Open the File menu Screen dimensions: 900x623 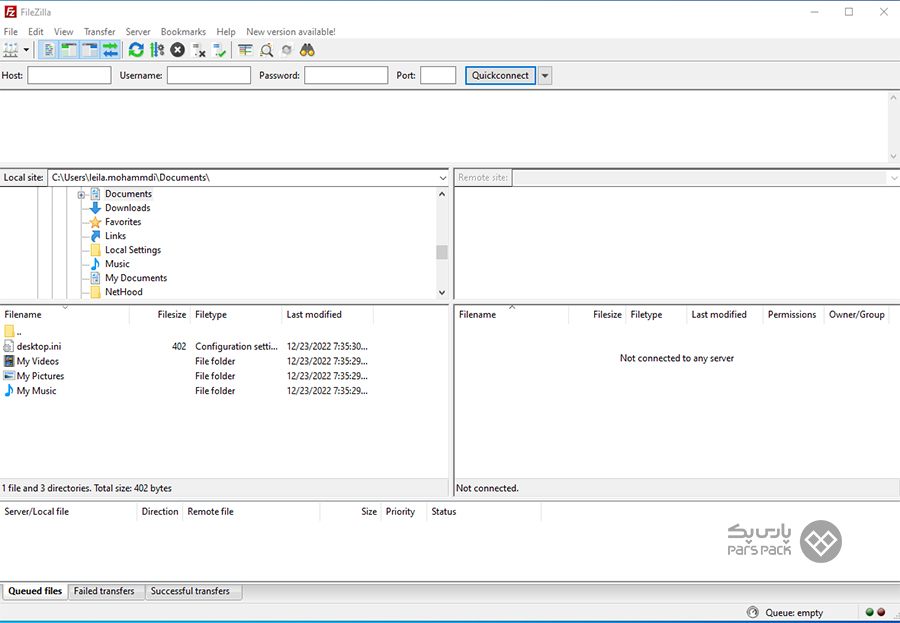[x=11, y=32]
